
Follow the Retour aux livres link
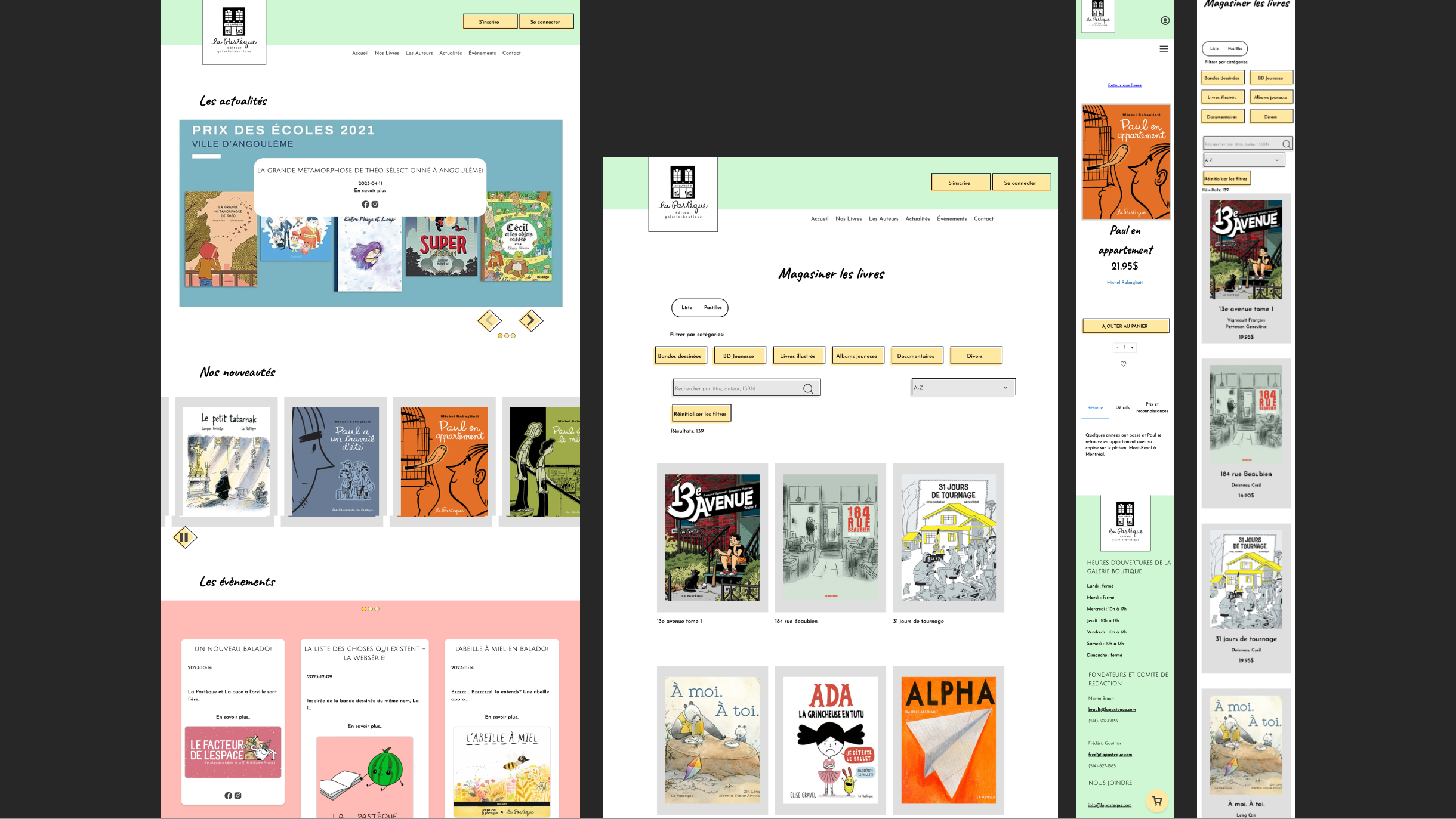click(1124, 85)
